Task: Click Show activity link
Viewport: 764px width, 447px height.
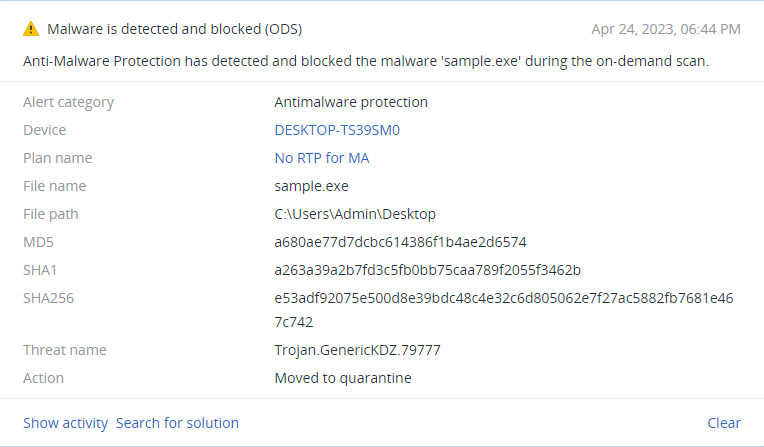Action: point(65,423)
